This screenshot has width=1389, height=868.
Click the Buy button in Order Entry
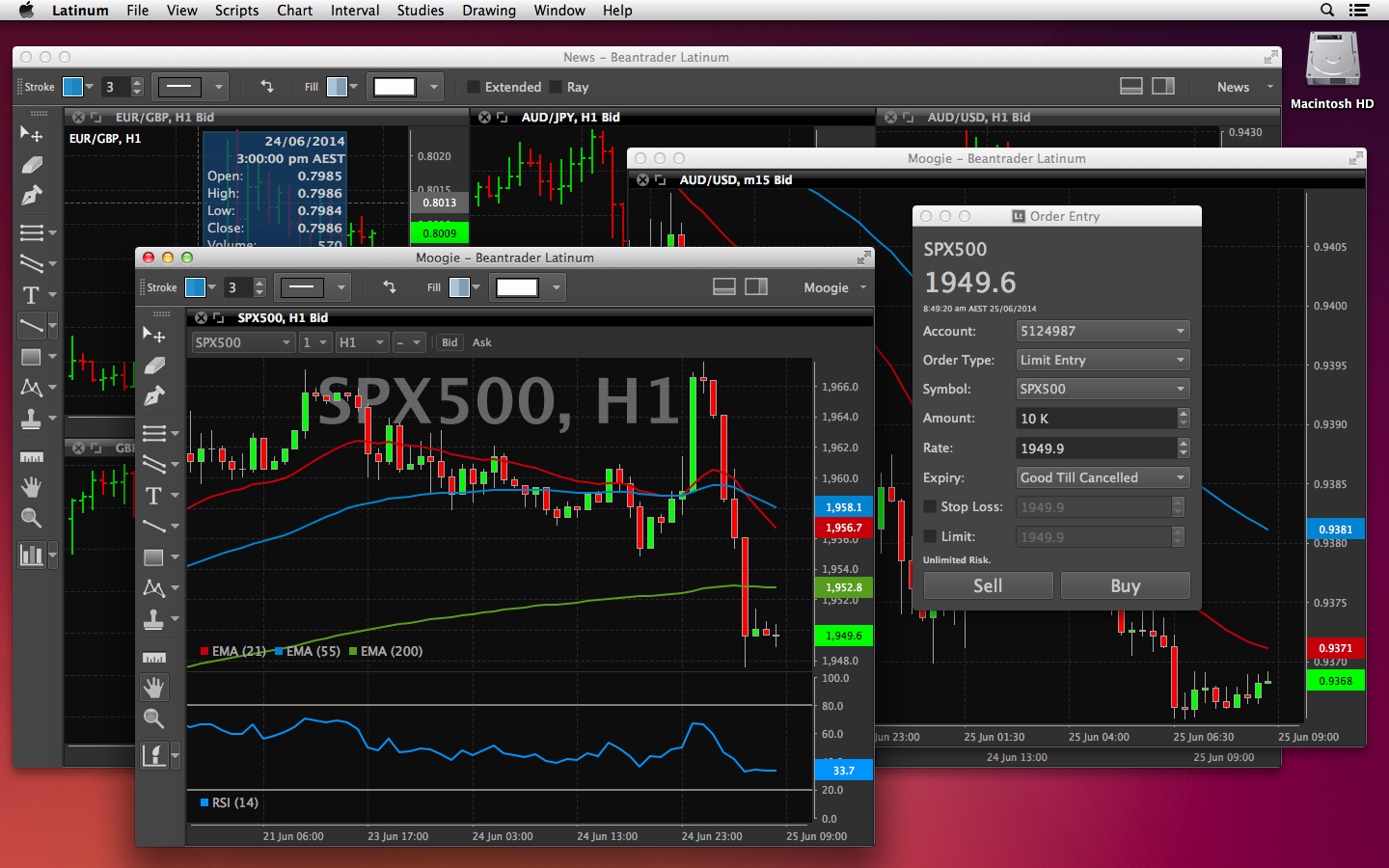1125,585
